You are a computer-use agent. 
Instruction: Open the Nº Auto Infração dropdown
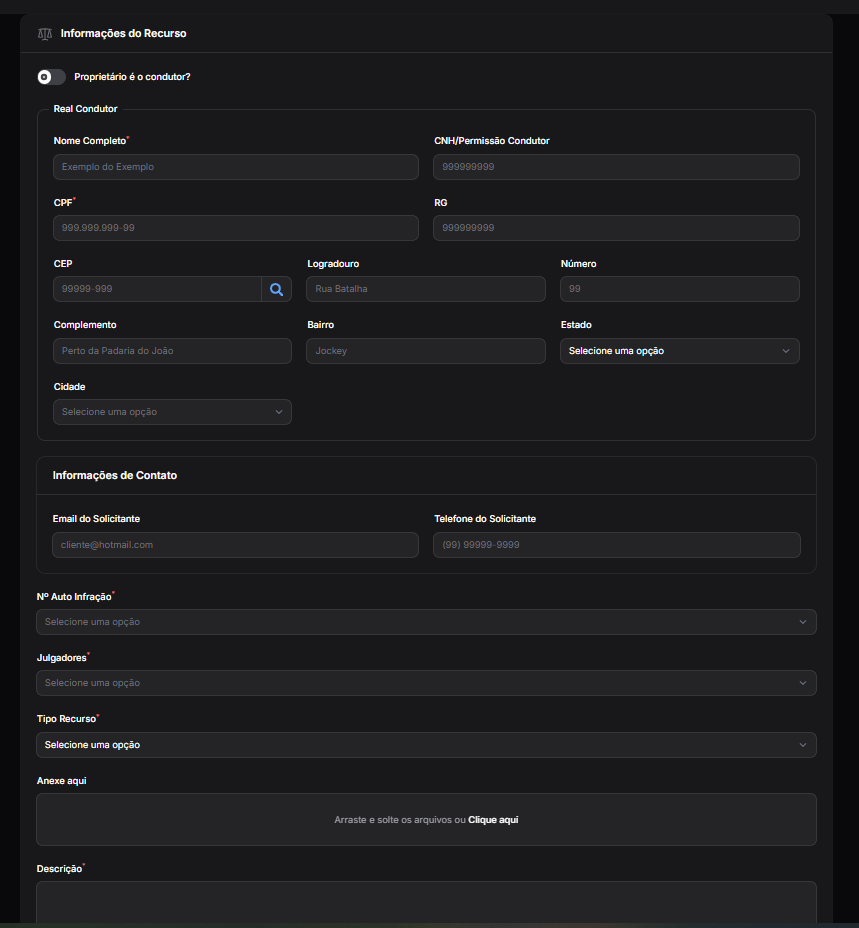tap(426, 622)
